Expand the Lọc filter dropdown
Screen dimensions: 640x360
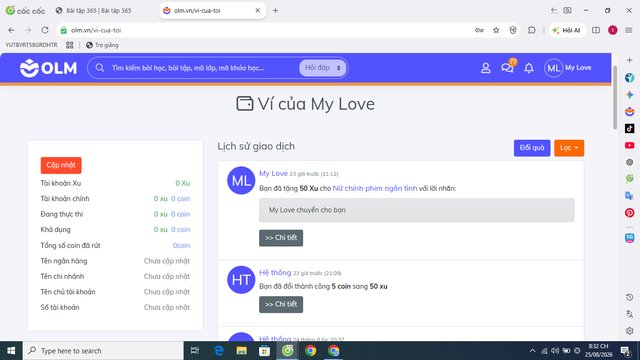(x=569, y=148)
